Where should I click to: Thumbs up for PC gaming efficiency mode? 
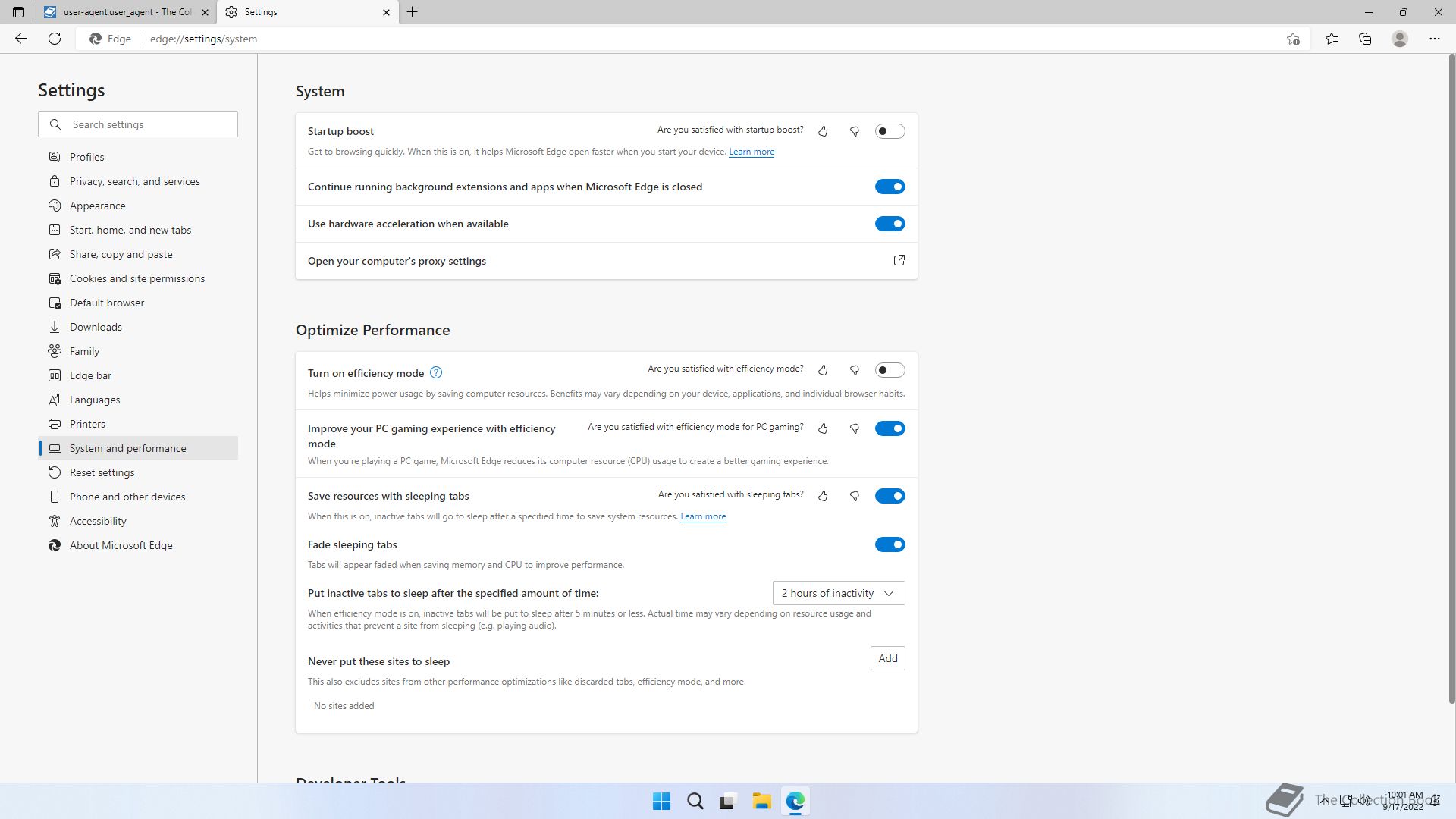coord(823,428)
